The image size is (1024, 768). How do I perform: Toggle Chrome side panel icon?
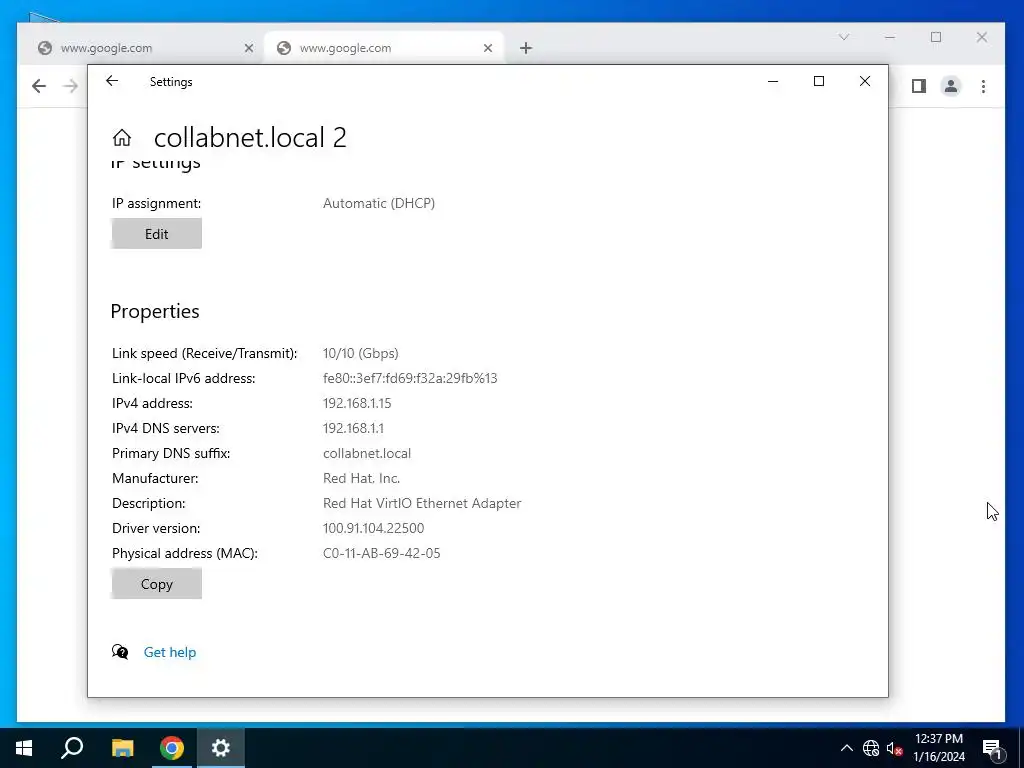[919, 86]
